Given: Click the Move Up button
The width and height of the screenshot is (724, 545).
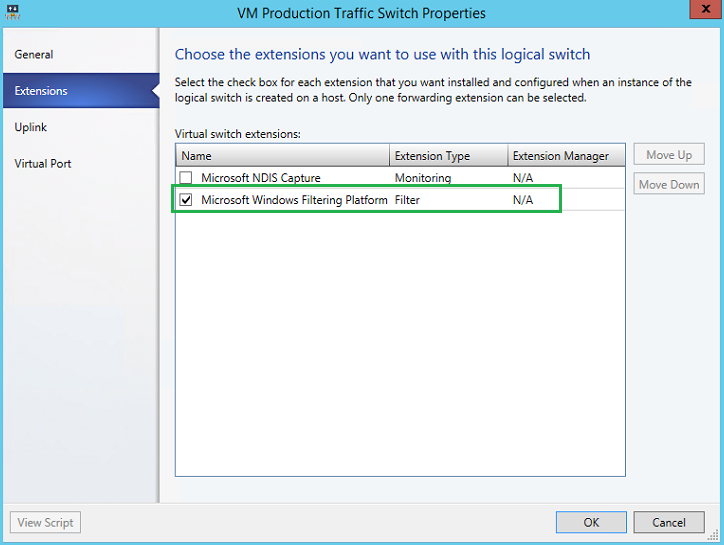Looking at the screenshot, I should tap(669, 155).
